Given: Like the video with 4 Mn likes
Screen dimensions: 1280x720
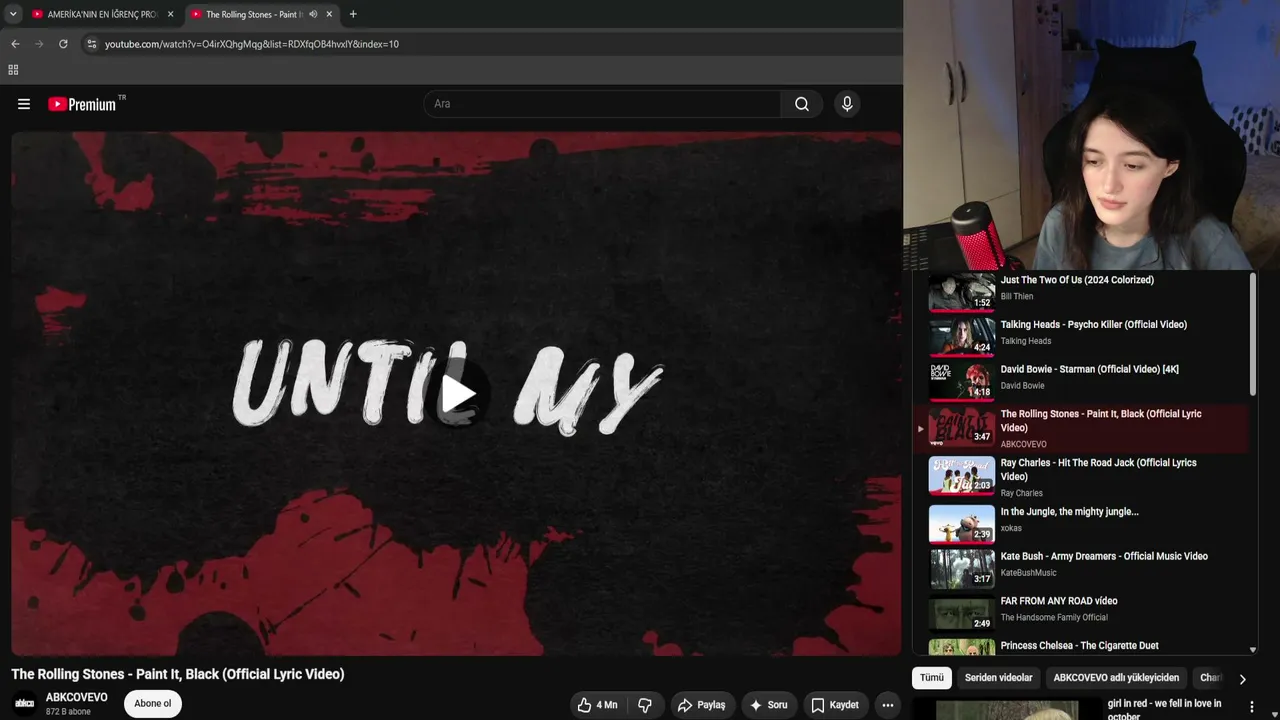Looking at the screenshot, I should [x=597, y=705].
